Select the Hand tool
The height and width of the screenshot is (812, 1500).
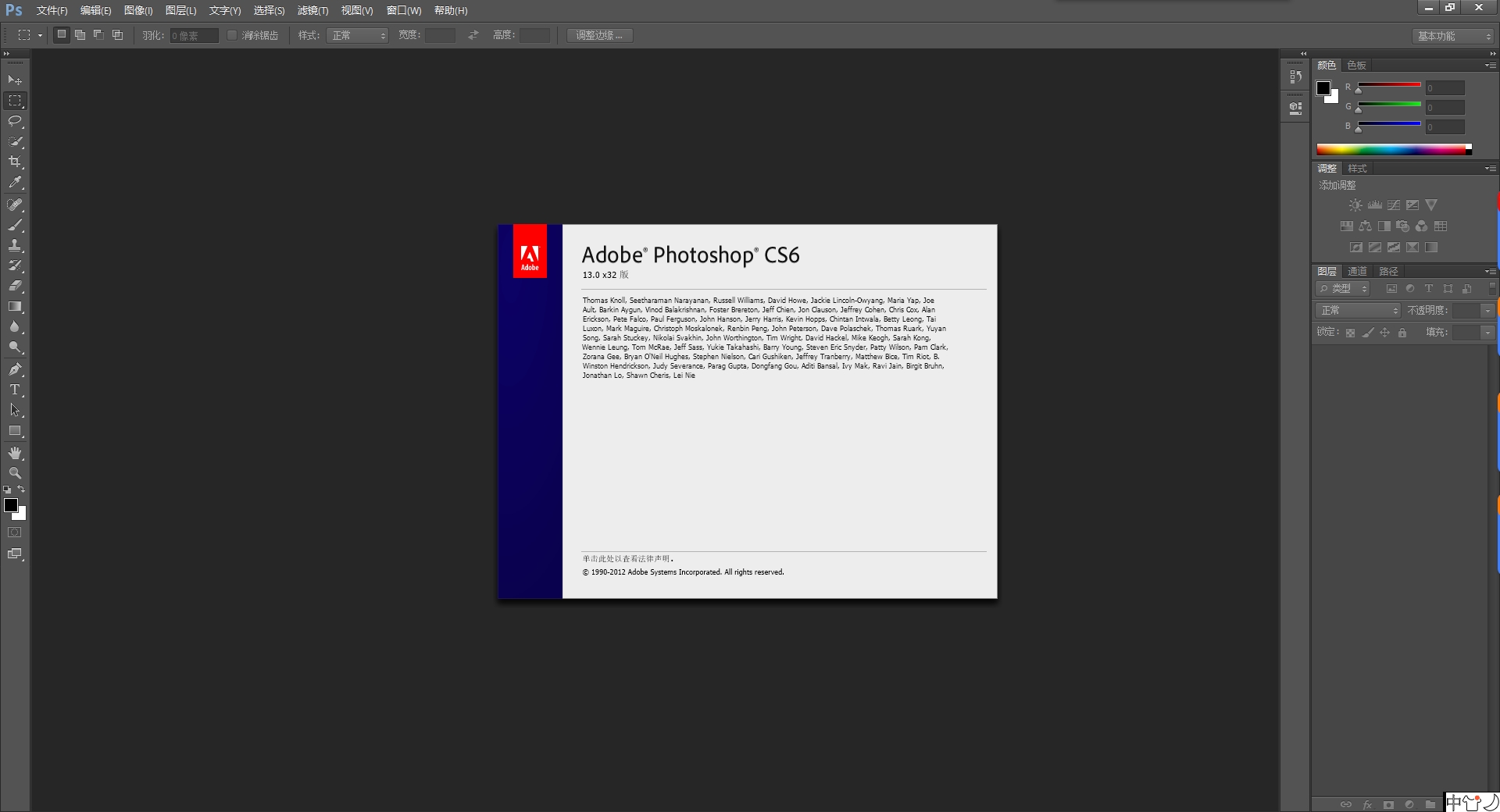[14, 452]
